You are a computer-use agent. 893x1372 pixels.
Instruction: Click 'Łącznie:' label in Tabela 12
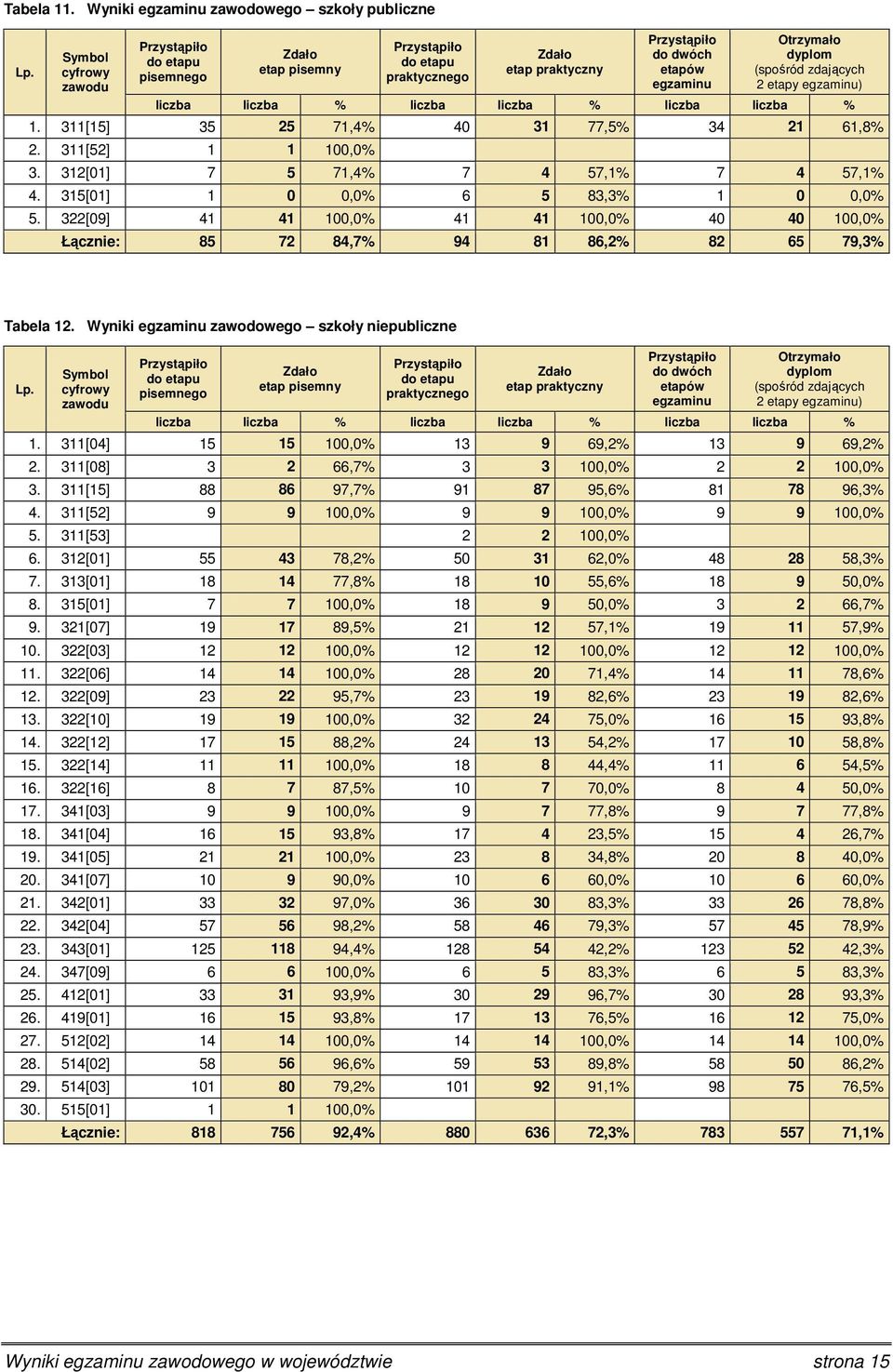coord(90,1132)
